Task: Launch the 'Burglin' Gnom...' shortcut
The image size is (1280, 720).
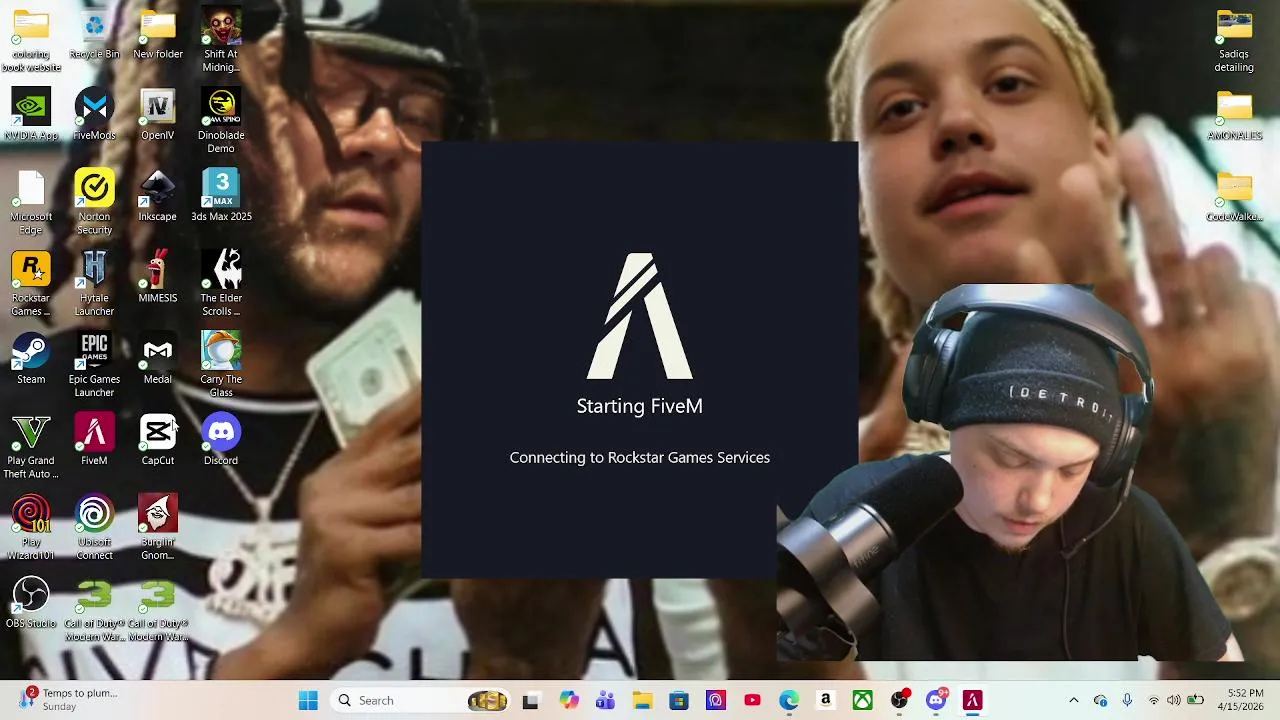Action: pyautogui.click(x=158, y=529)
